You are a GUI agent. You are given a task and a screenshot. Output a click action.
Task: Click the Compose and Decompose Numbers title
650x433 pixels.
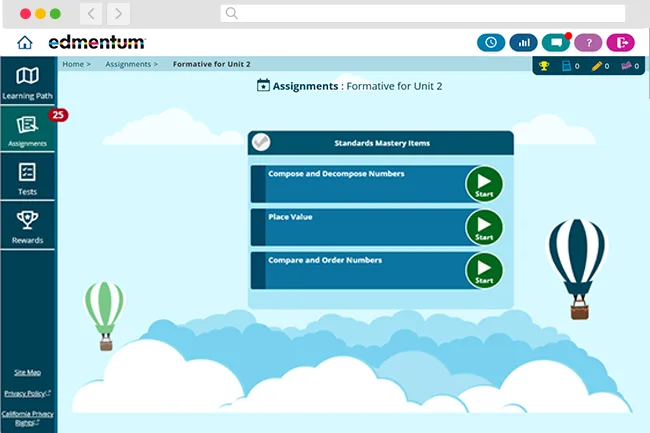[336, 174]
